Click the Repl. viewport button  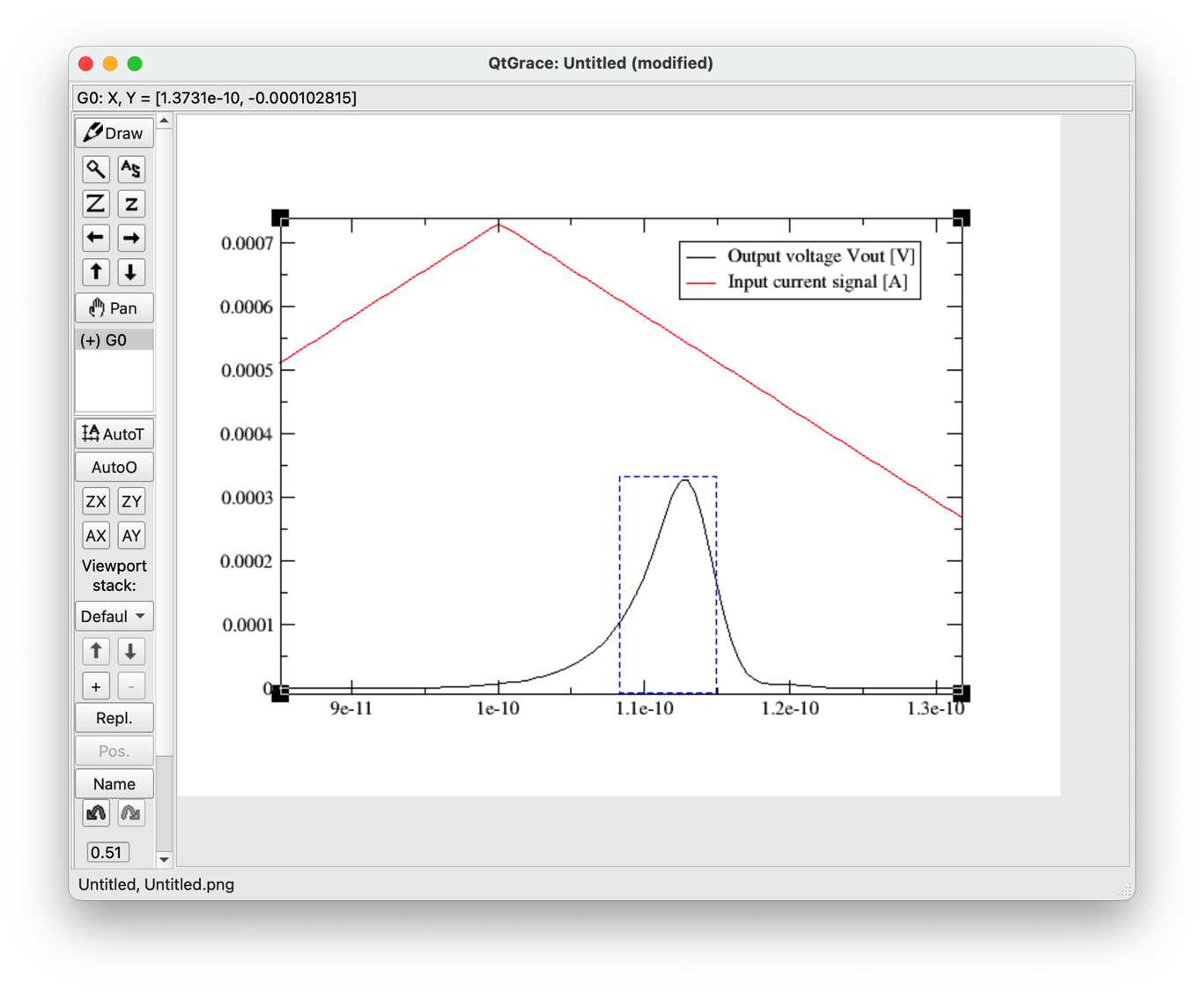point(114,718)
